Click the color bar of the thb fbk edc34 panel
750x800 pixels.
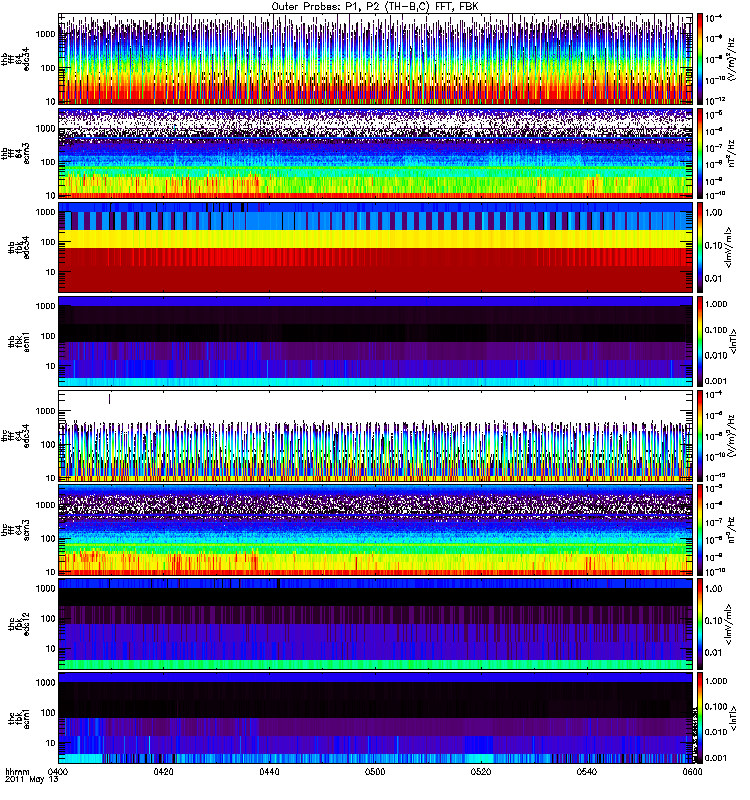point(700,247)
